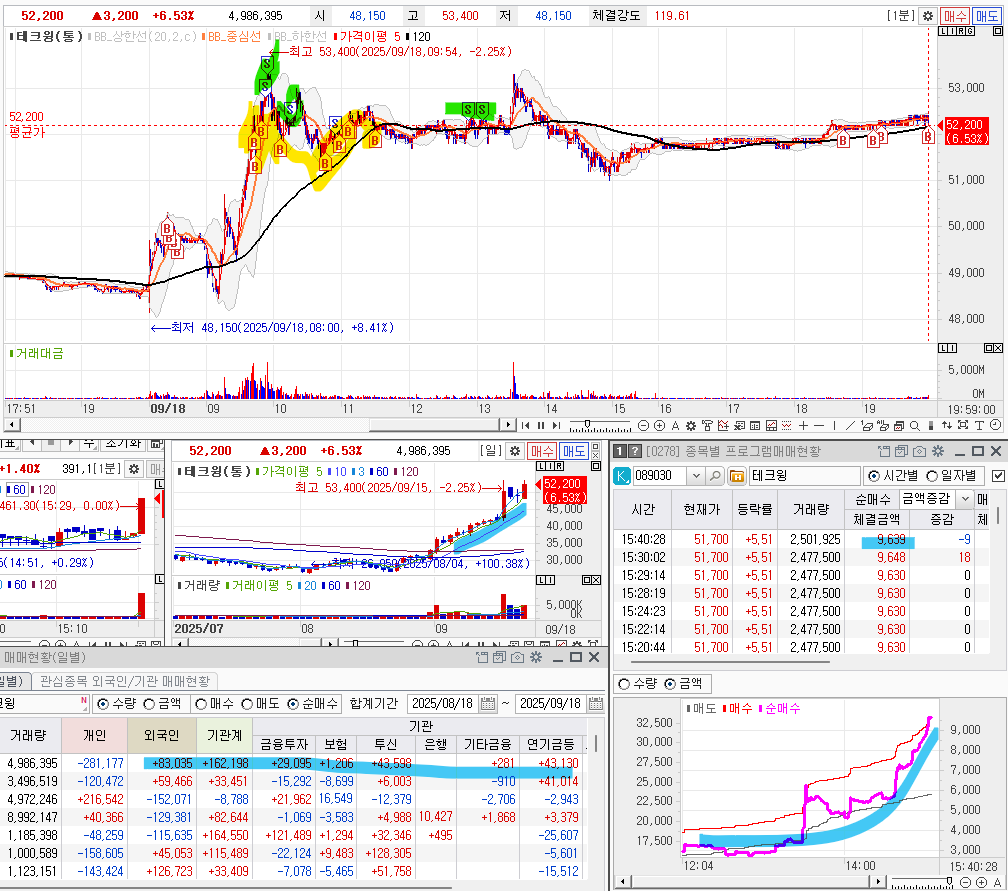Screen dimensions: 1008x891
Task: Click blue K logo icon beside stock code
Action: coord(622,476)
